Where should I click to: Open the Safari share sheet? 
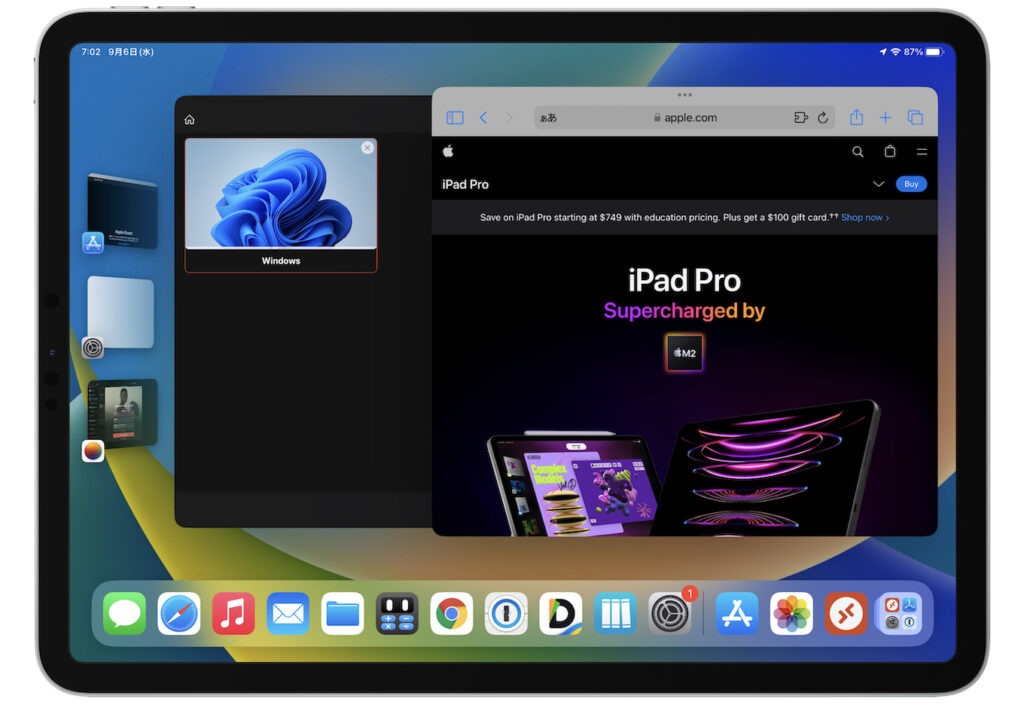point(856,118)
